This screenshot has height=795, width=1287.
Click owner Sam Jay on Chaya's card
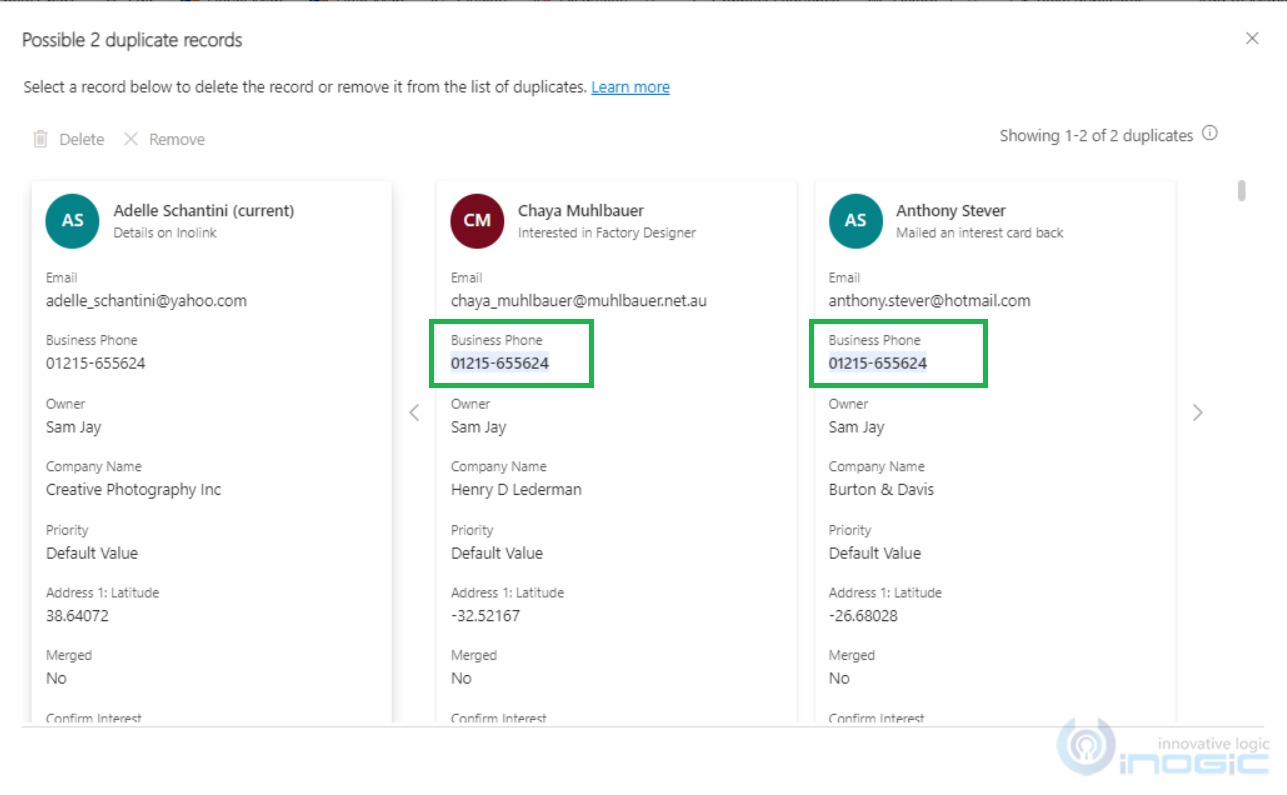pos(479,427)
